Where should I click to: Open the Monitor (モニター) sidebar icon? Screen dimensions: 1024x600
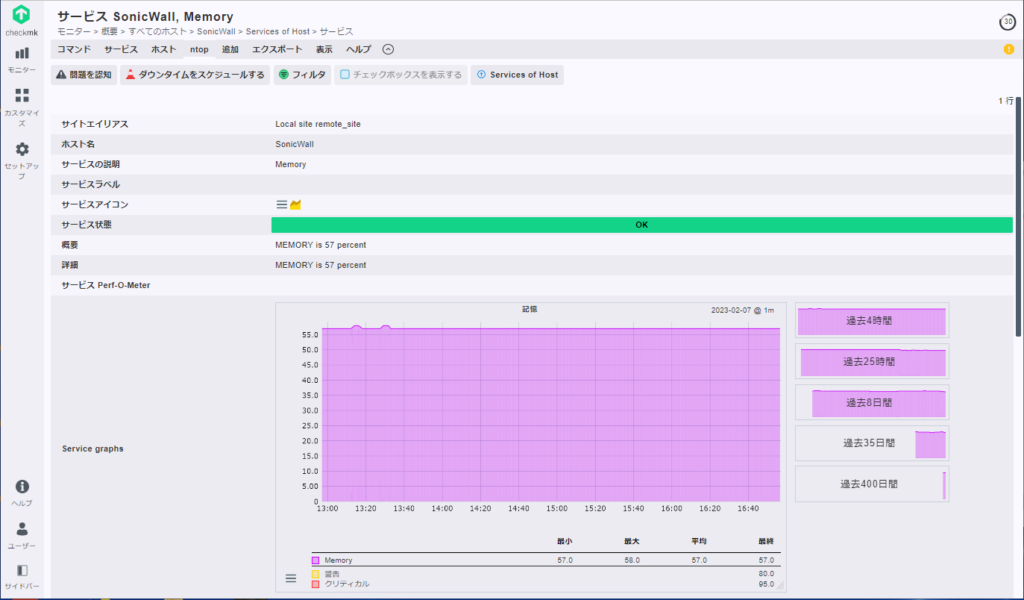pyautogui.click(x=22, y=54)
